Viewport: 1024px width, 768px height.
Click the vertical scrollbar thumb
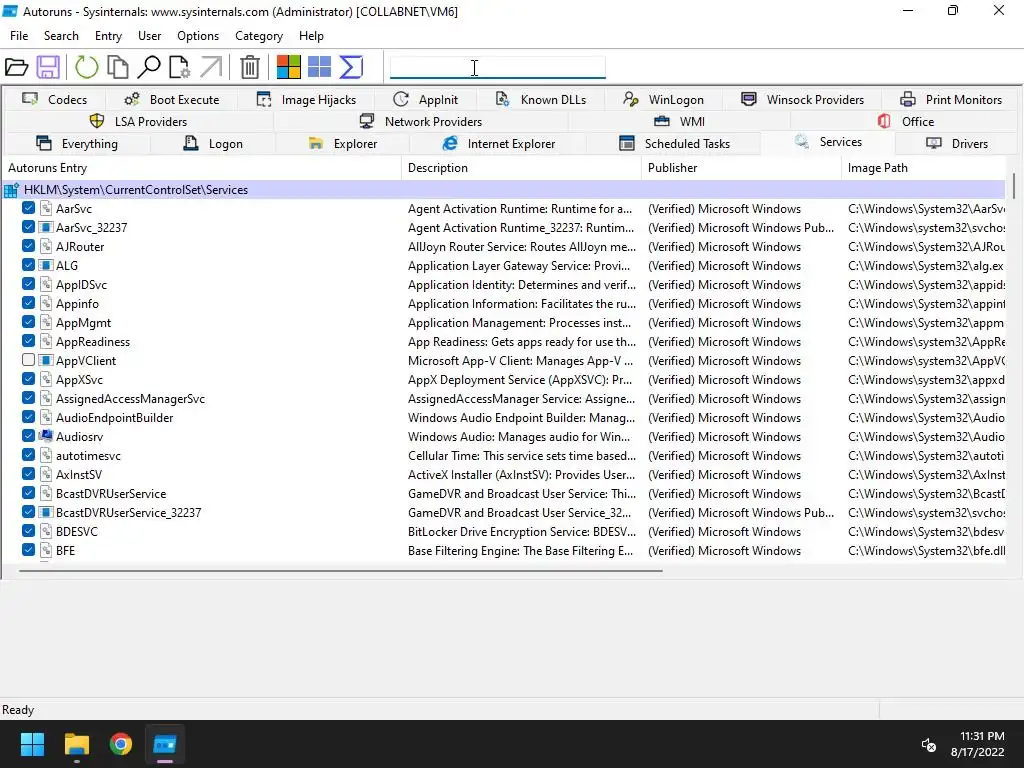pos(1014,185)
